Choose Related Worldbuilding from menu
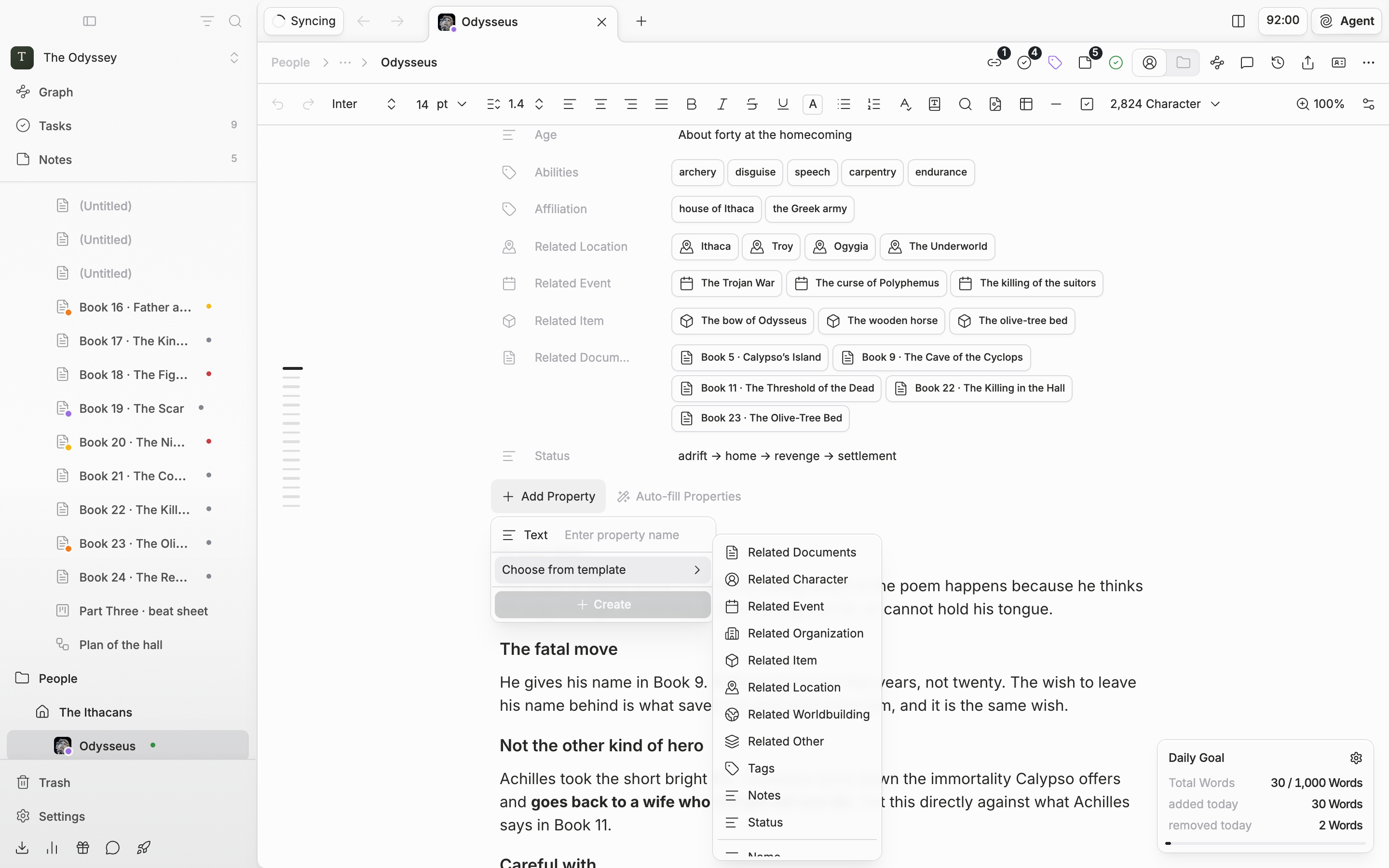 pyautogui.click(x=797, y=714)
